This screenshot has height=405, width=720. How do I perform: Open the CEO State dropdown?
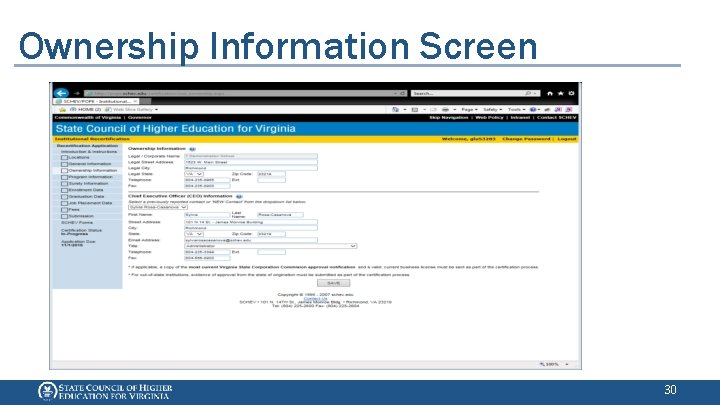click(194, 234)
